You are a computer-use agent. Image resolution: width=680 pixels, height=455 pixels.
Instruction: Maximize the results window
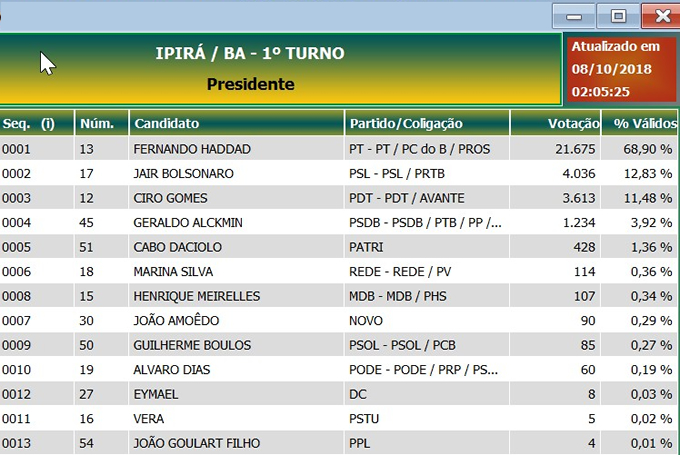click(618, 16)
